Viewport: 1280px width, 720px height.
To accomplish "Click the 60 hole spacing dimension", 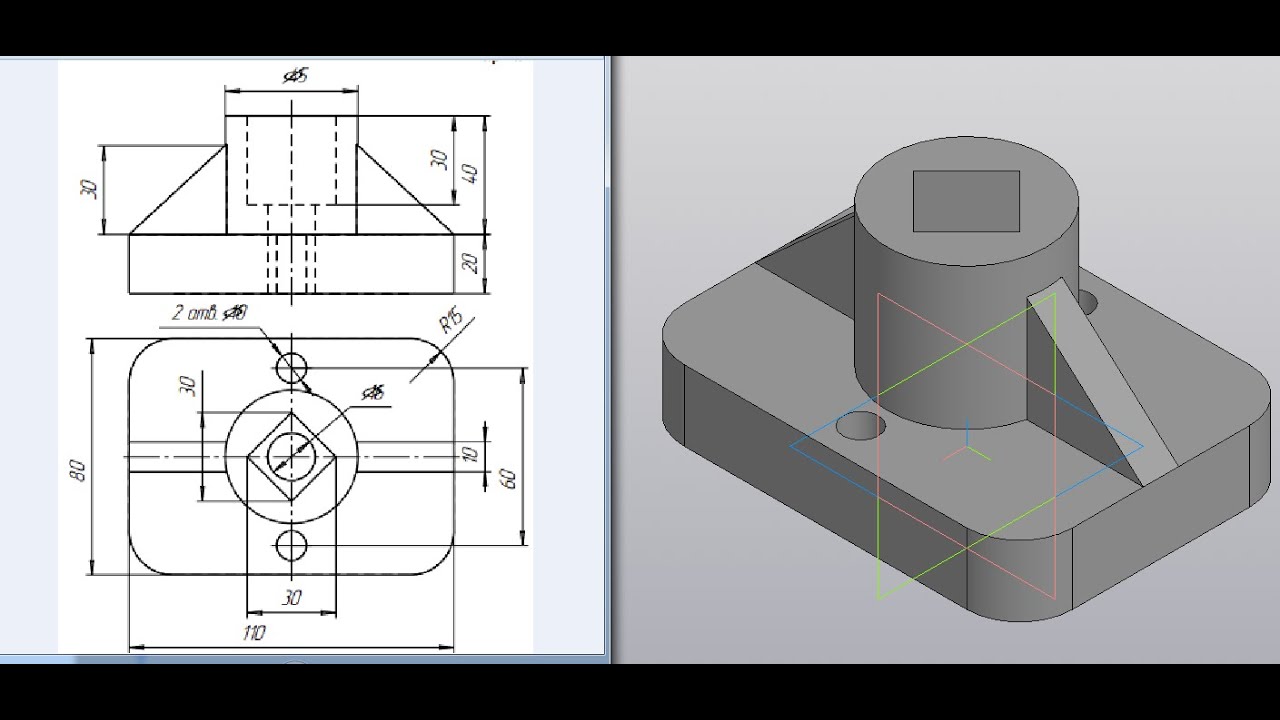I will coord(509,478).
